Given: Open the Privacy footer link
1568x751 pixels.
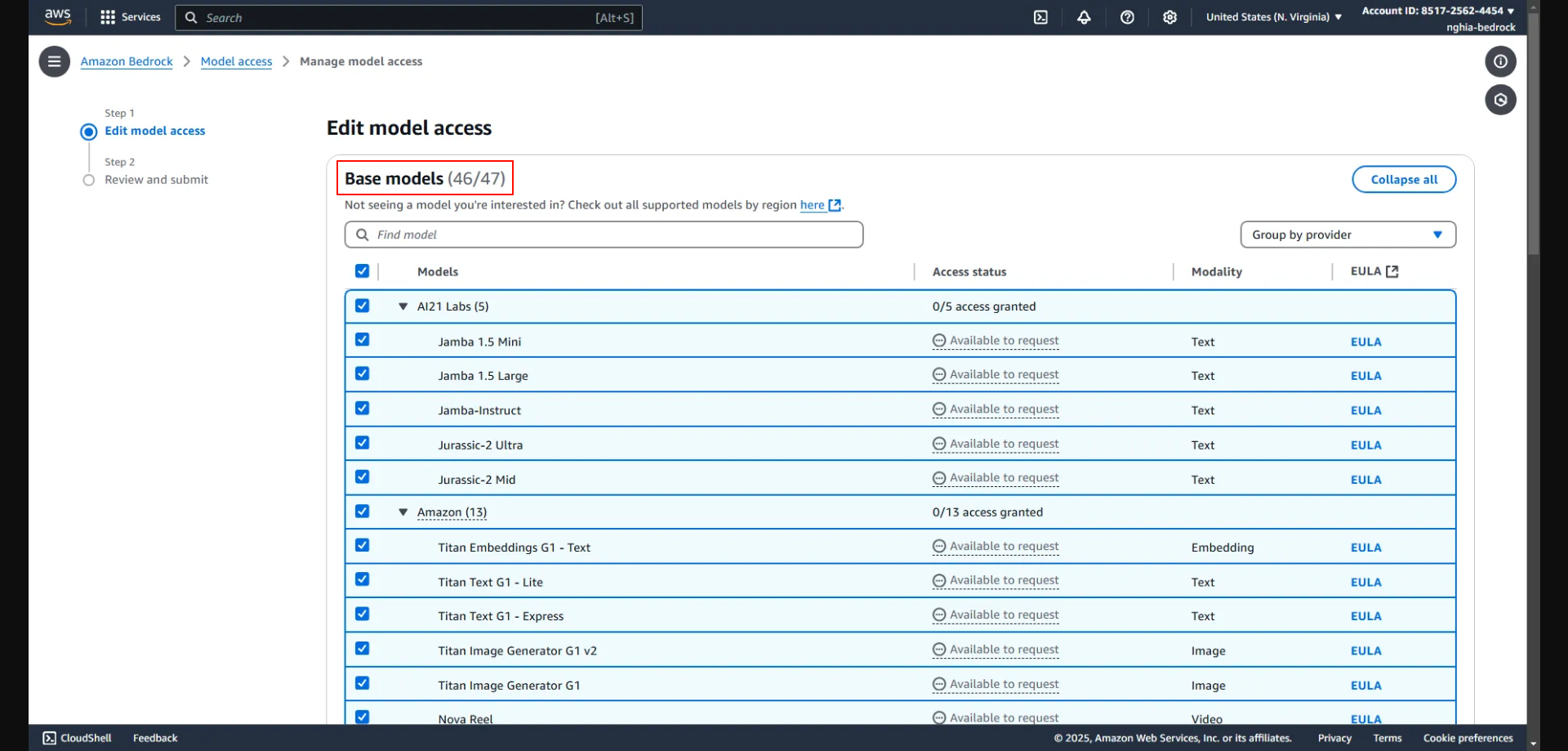Looking at the screenshot, I should [x=1334, y=738].
